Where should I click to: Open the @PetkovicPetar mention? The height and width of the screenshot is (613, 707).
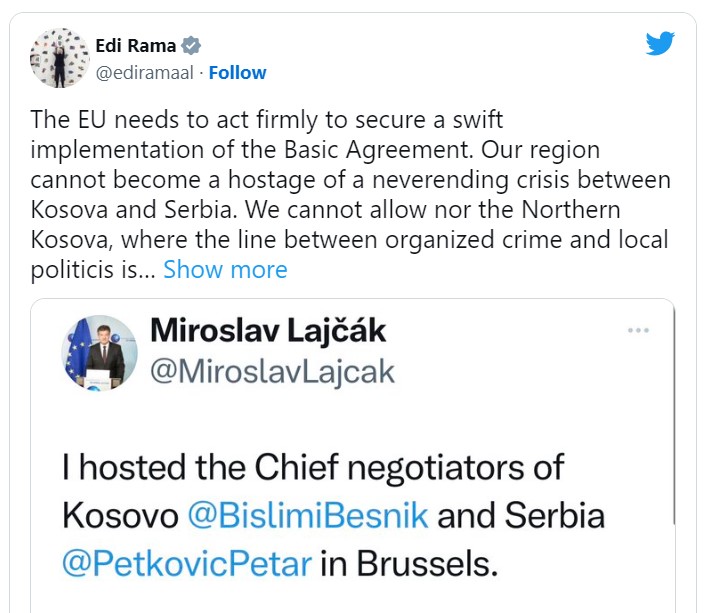tap(187, 563)
